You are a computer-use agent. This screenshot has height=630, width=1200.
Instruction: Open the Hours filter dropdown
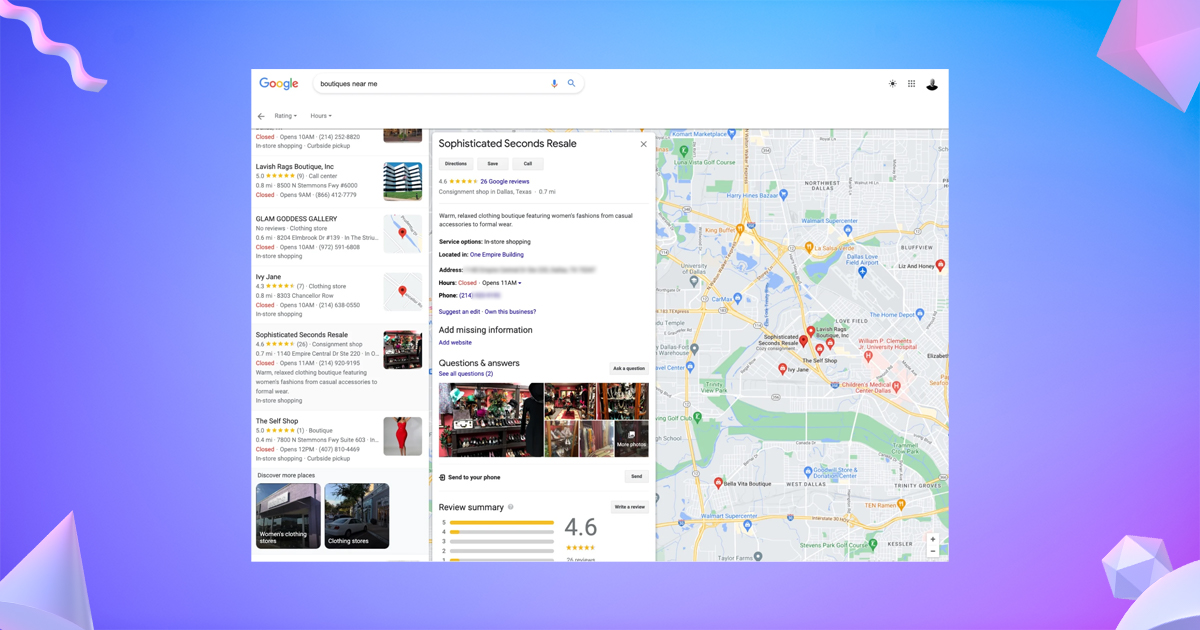coord(320,115)
